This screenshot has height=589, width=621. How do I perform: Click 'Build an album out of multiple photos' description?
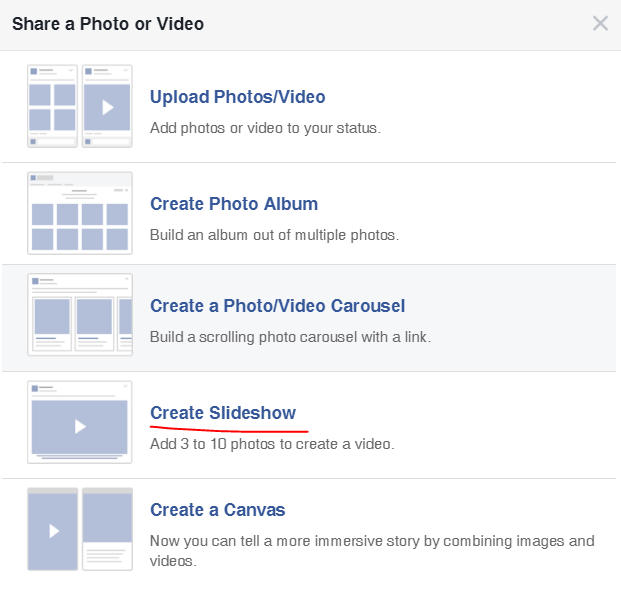(274, 235)
